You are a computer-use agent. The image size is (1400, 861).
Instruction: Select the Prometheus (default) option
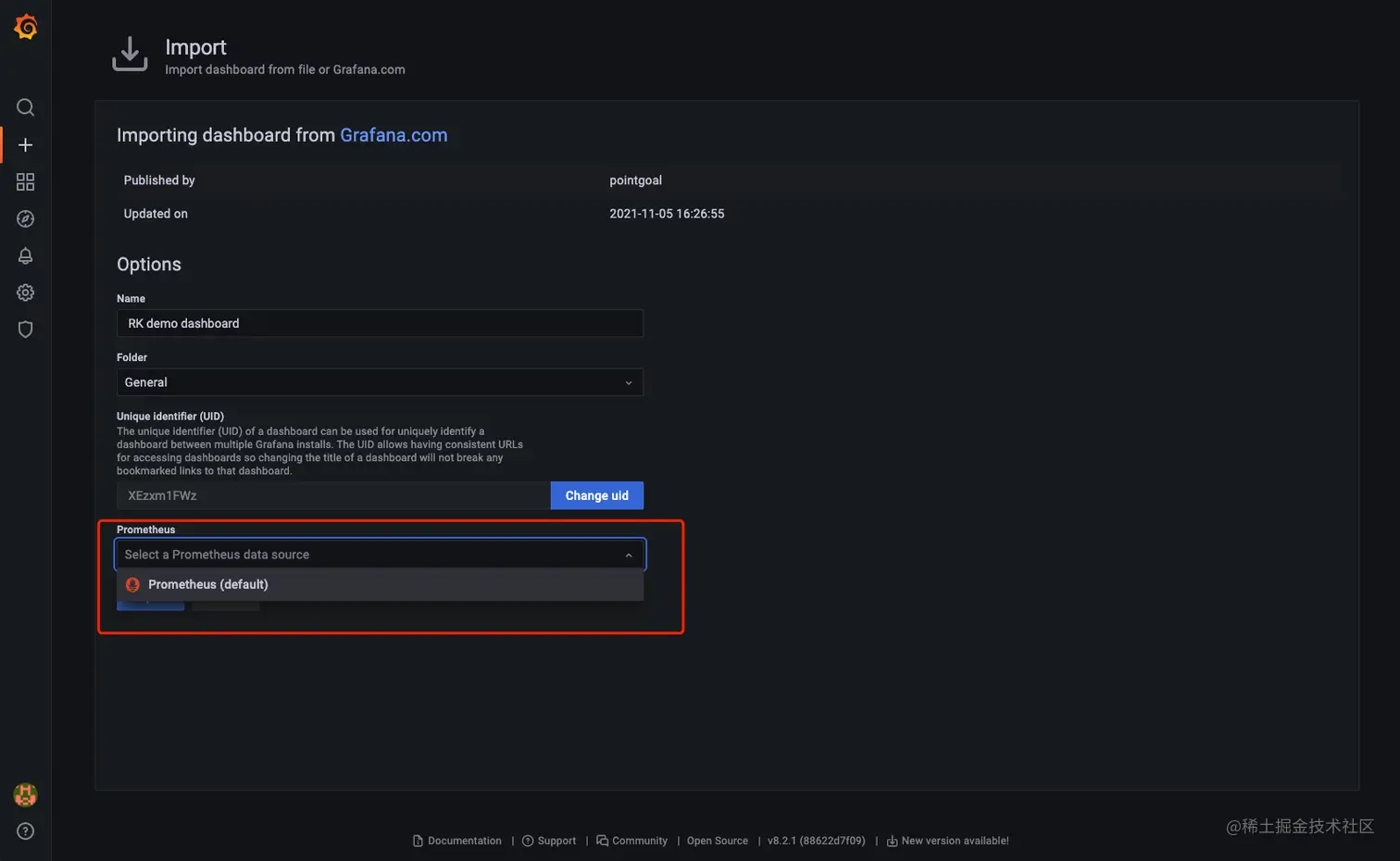(380, 585)
